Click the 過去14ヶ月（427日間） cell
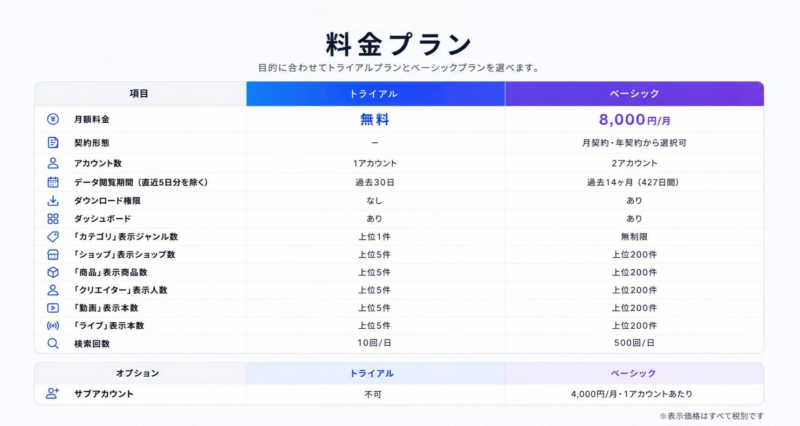Viewport: 800px width, 426px height. (634, 182)
